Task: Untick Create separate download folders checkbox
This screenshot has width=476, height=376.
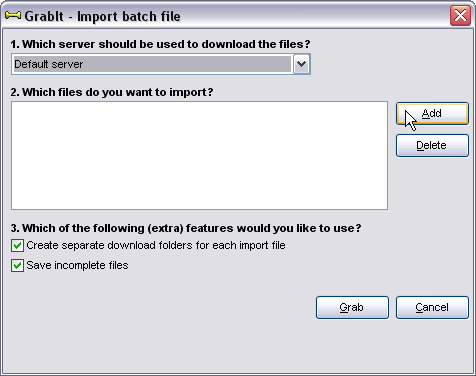Action: pos(17,245)
